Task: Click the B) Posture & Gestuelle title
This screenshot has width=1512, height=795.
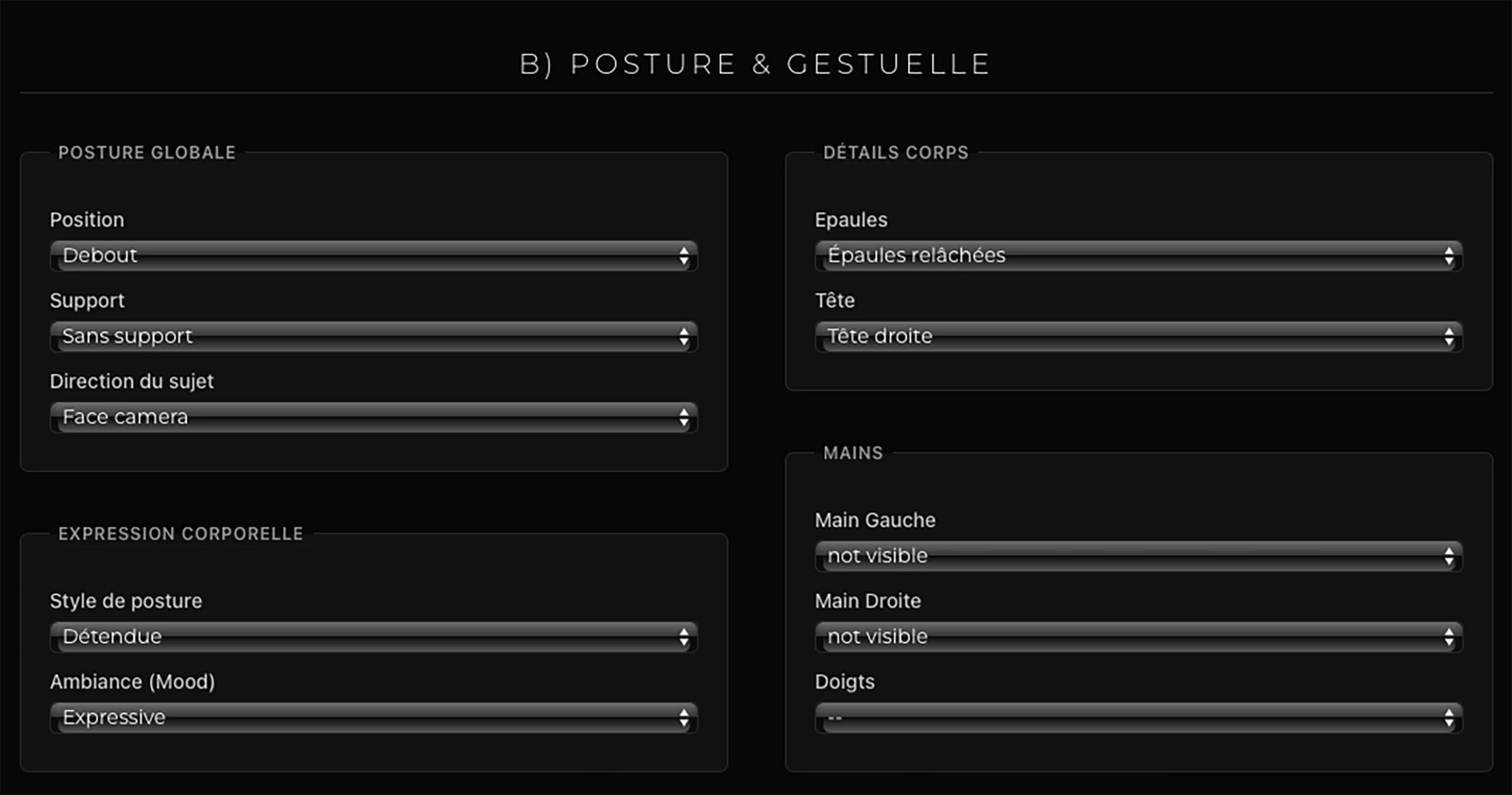Action: tap(755, 64)
